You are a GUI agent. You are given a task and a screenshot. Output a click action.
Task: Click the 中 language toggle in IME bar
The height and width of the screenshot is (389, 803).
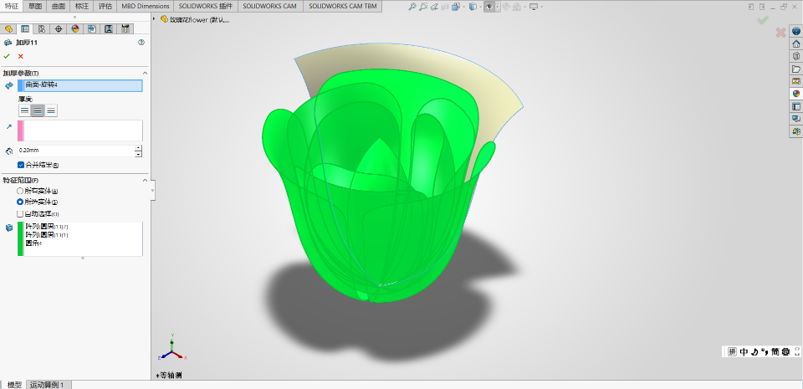(x=744, y=352)
